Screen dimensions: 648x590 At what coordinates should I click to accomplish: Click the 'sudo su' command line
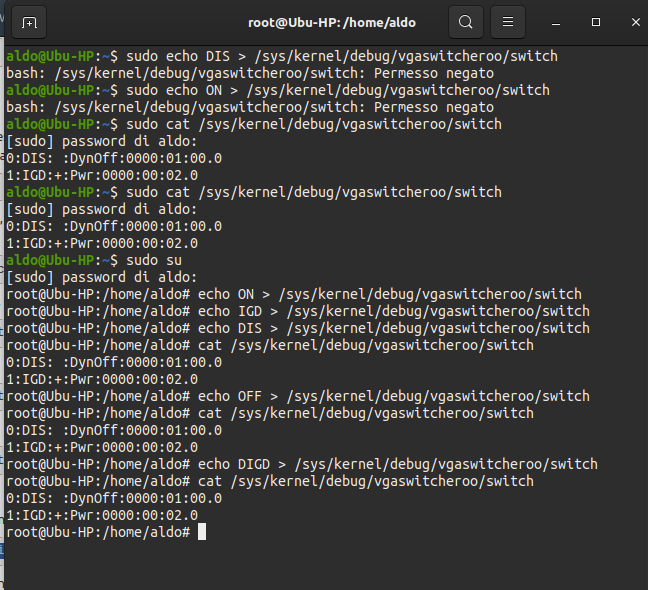tap(94, 260)
